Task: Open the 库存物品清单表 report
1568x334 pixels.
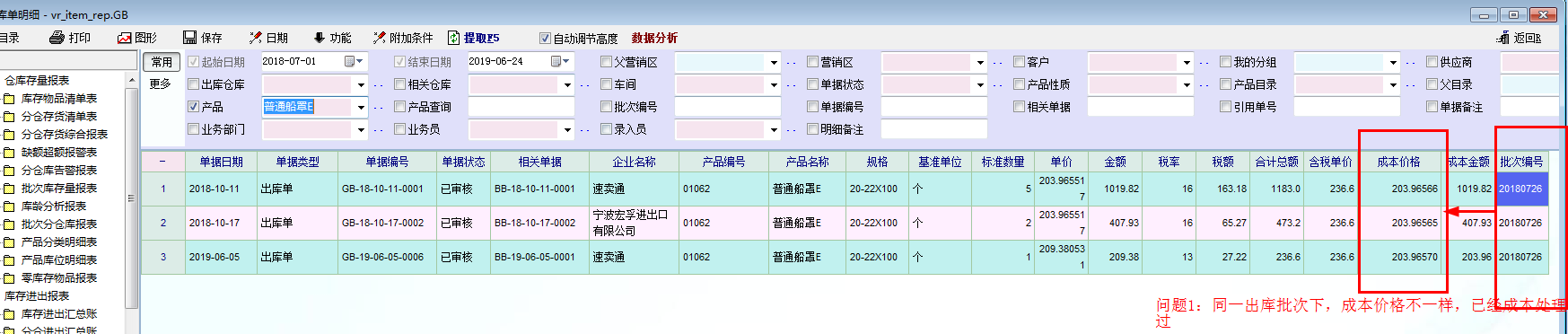Action: coord(59,99)
